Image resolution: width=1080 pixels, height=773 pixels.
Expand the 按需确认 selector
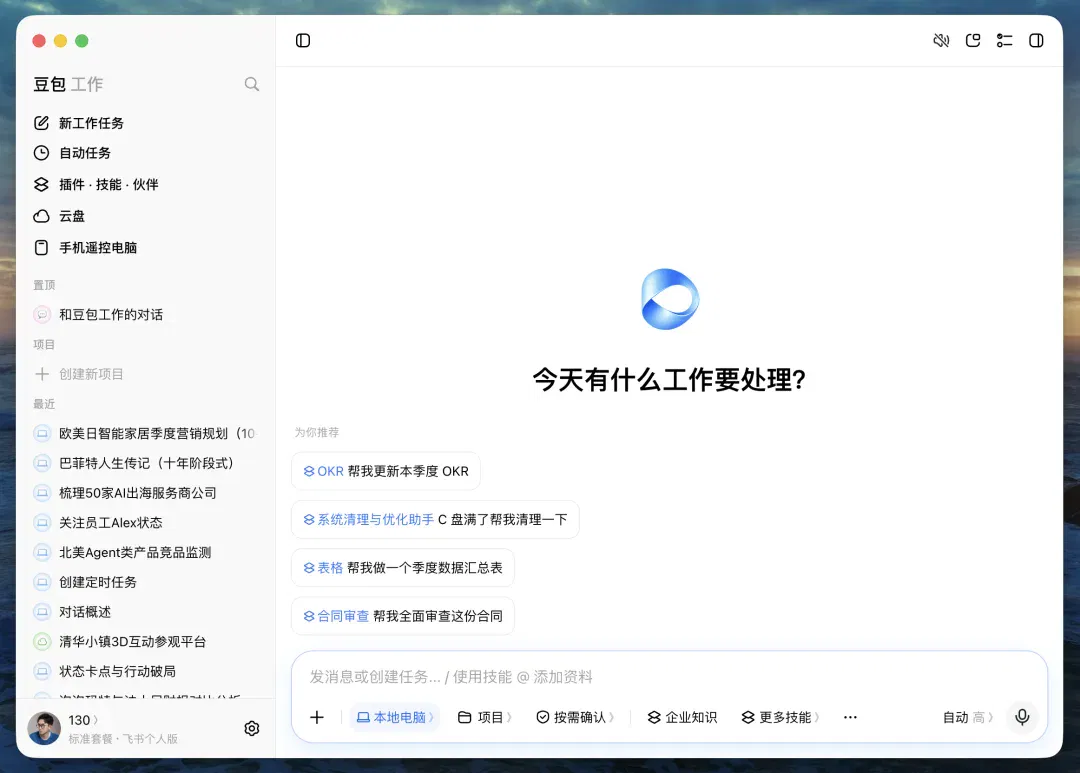point(575,717)
